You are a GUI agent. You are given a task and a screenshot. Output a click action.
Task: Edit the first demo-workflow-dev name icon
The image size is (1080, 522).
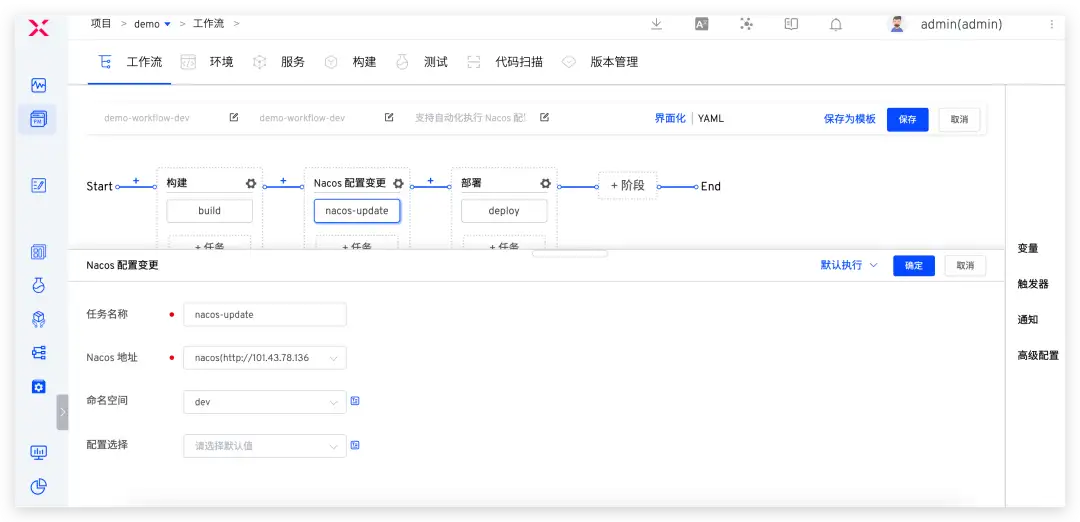[233, 117]
